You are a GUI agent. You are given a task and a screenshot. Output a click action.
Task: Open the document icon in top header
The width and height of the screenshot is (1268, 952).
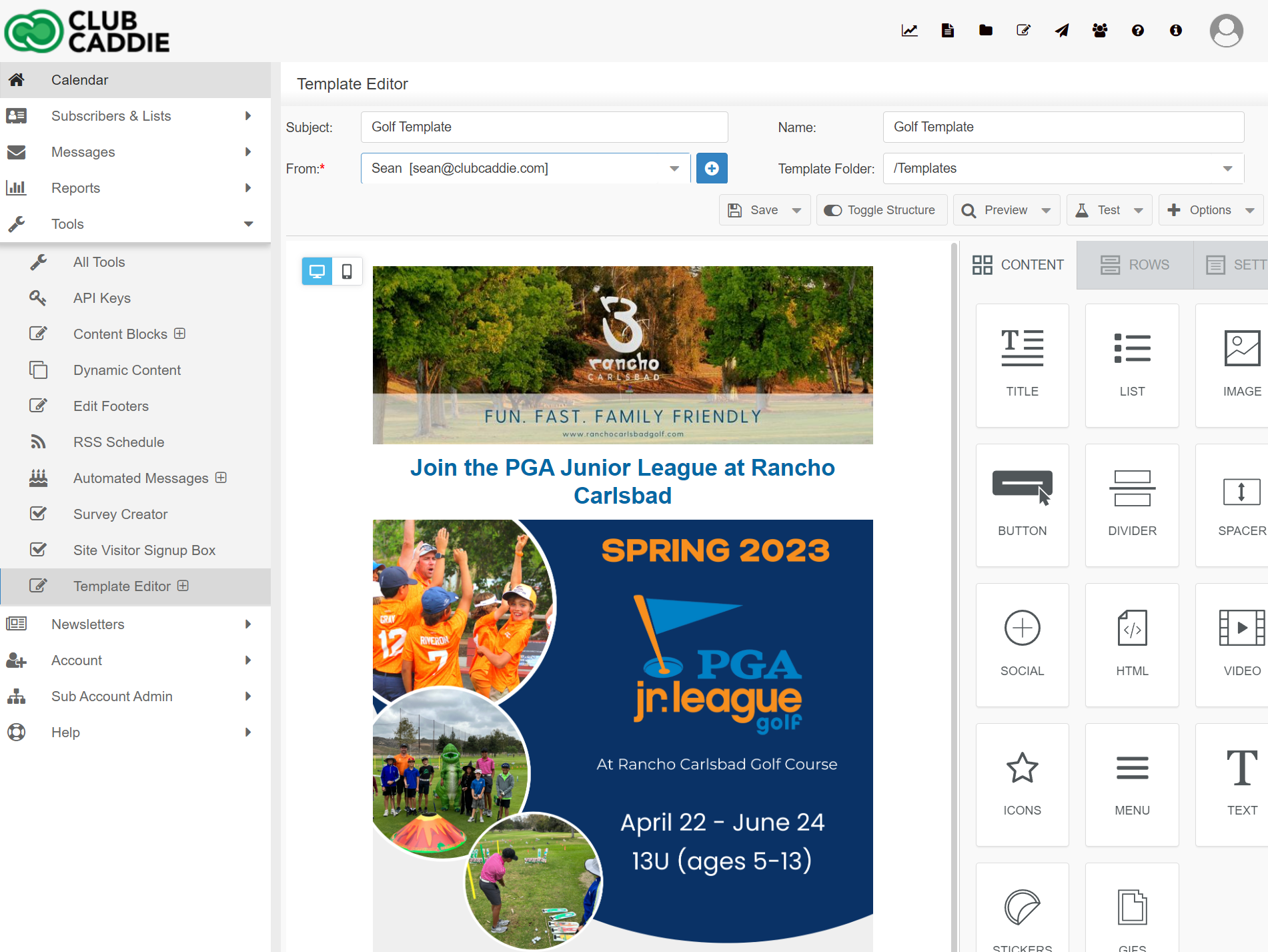(947, 31)
